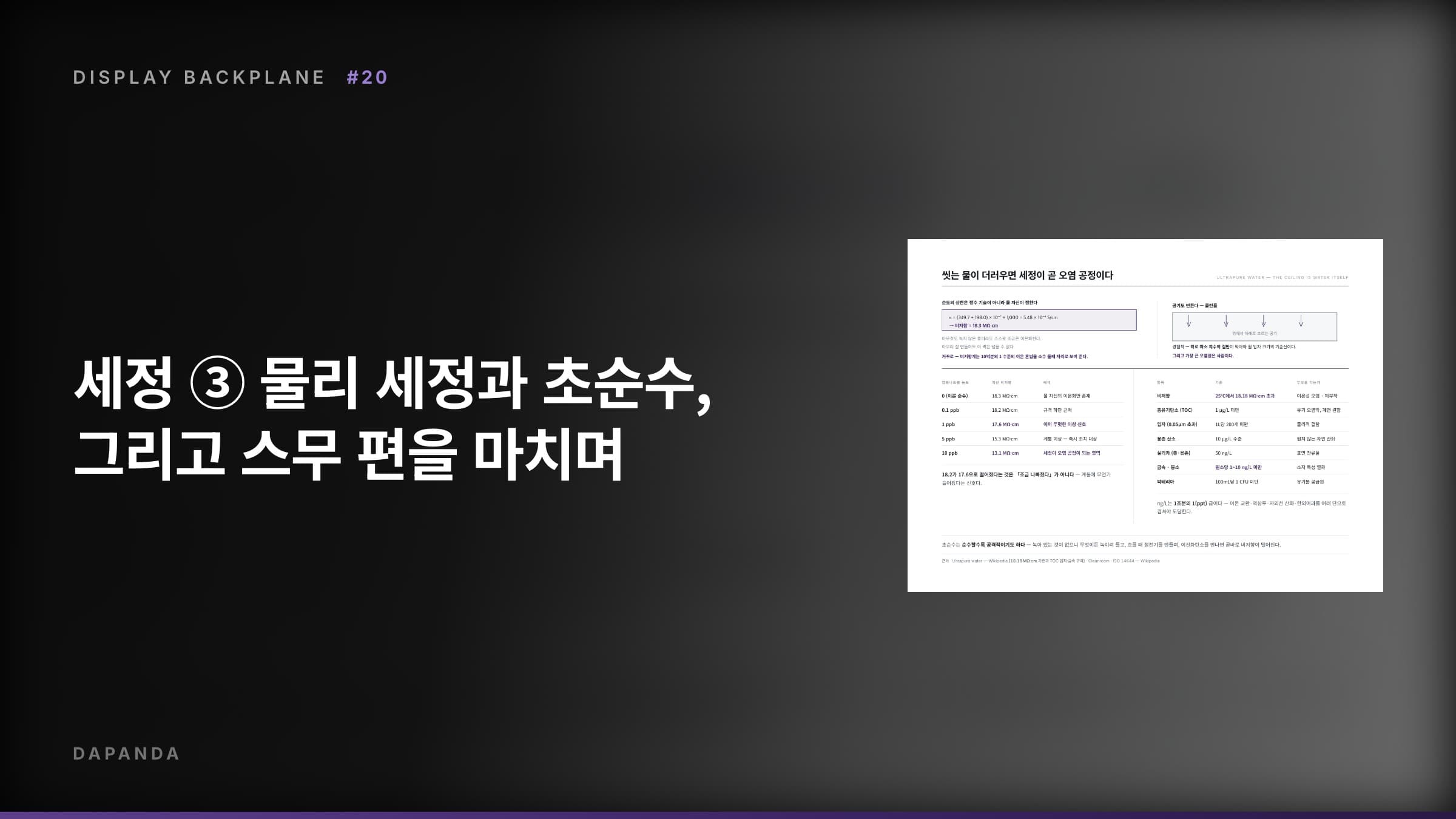This screenshot has width=1456, height=819.
Task: Click the "100mL당 1 CFU 미만" cell
Action: click(1236, 482)
